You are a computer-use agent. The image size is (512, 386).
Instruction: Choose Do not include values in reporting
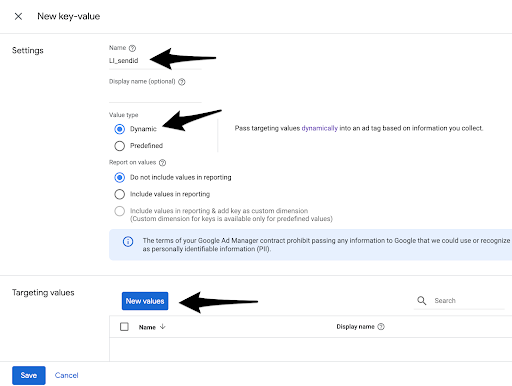tap(120, 177)
